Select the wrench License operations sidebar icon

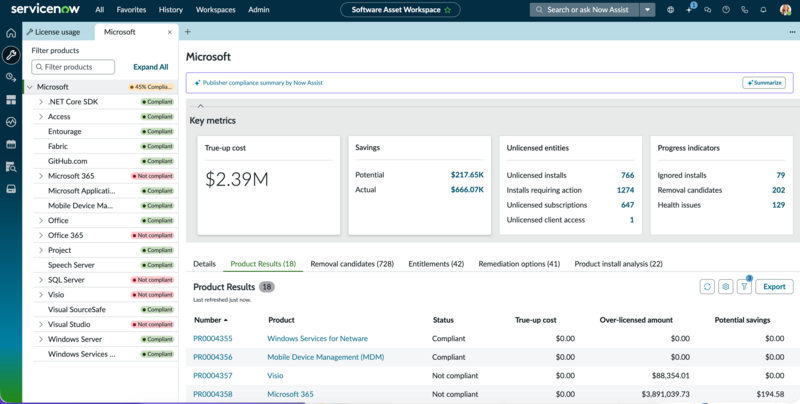click(11, 55)
